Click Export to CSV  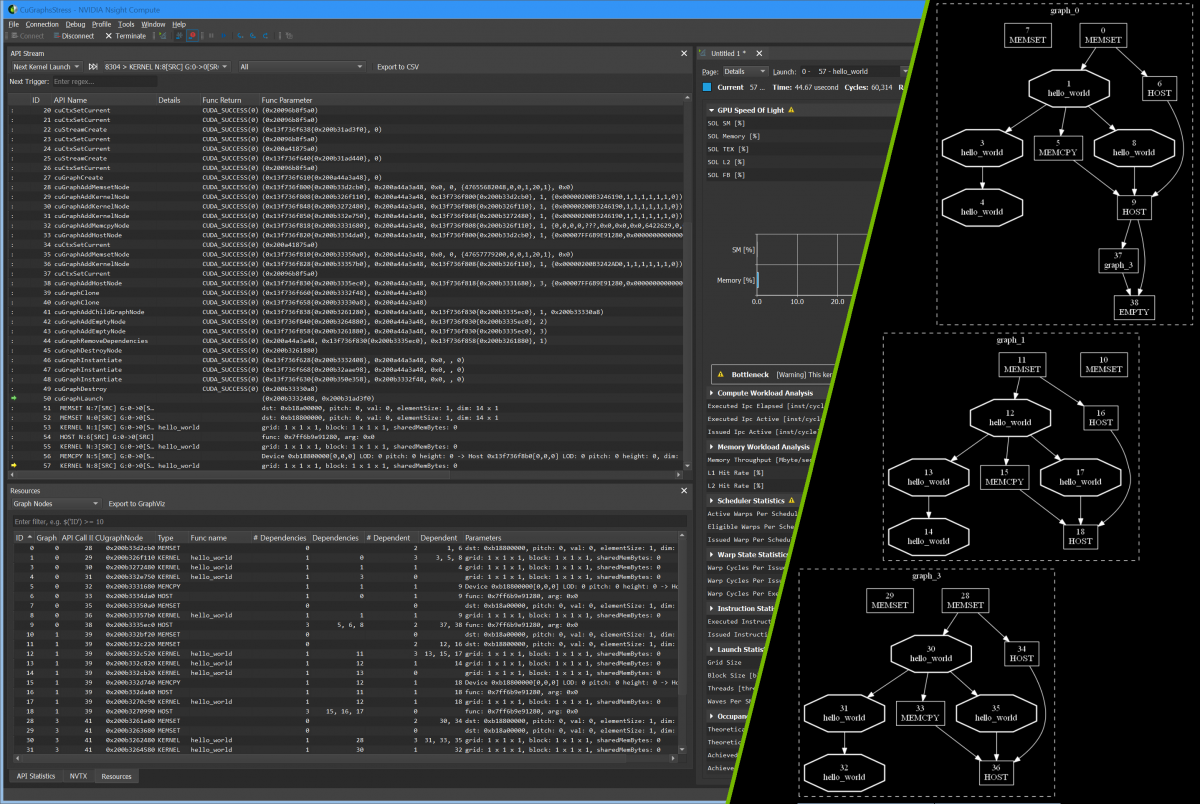(x=398, y=67)
